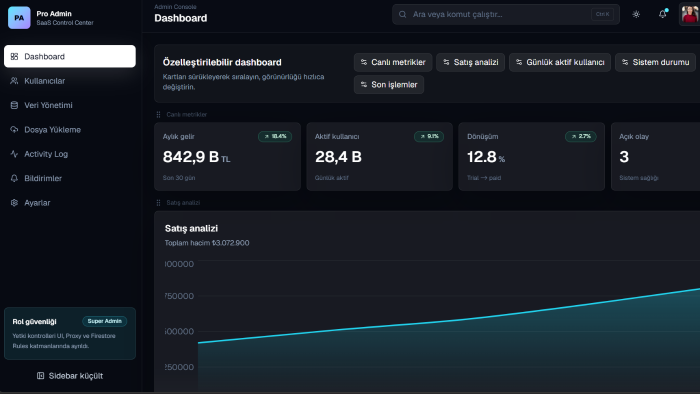Toggle Son işlemler card visibility
Image resolution: width=700 pixels, height=394 pixels.
tap(389, 84)
